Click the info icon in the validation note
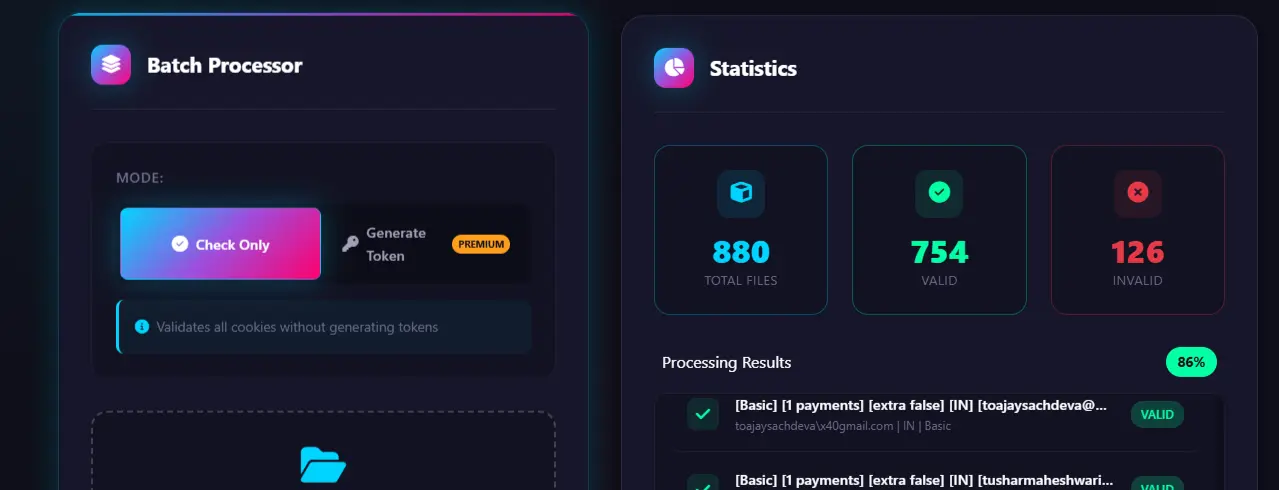The image size is (1279, 490). pyautogui.click(x=142, y=327)
